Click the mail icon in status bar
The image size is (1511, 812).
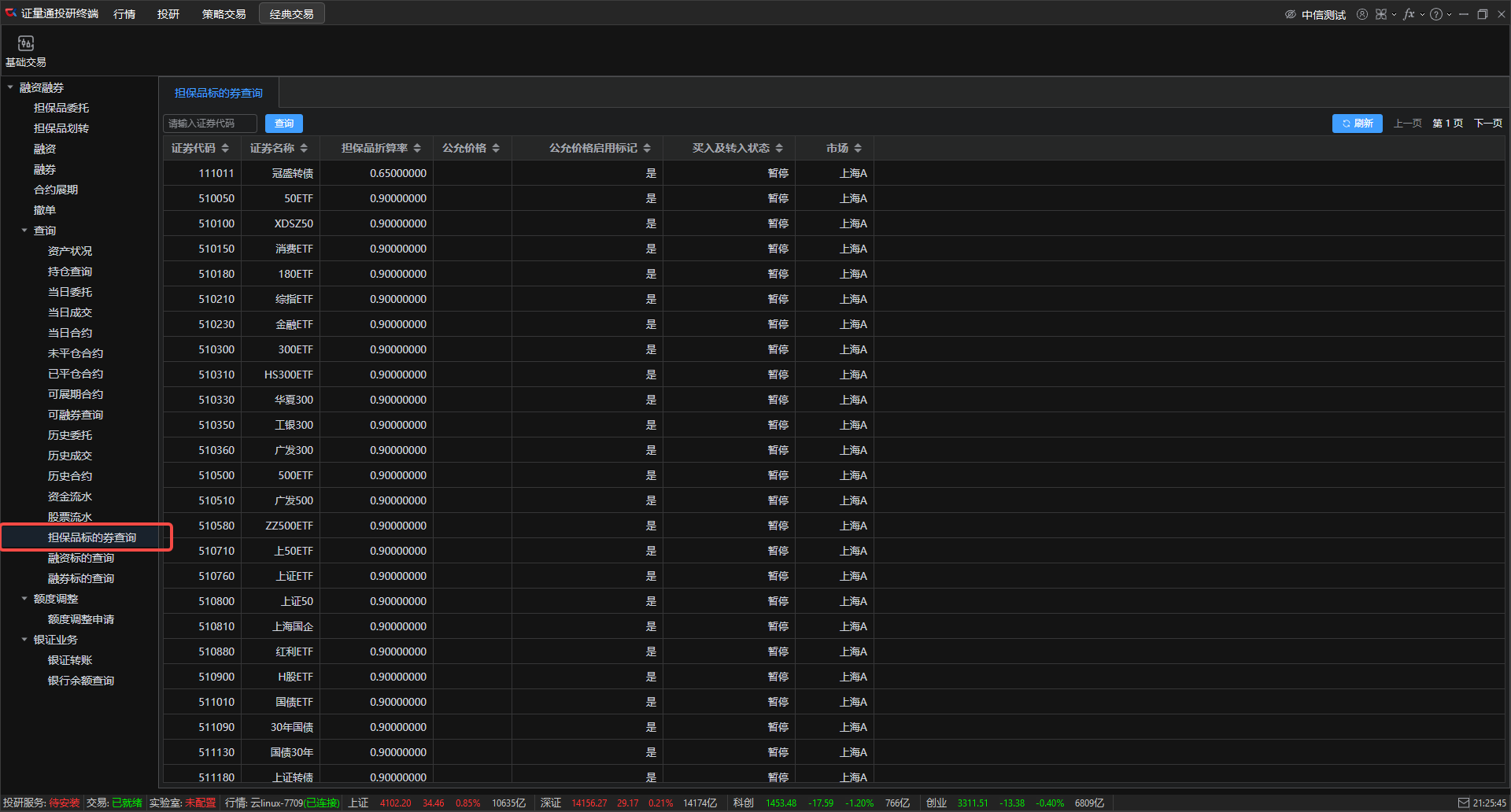pos(1464,803)
